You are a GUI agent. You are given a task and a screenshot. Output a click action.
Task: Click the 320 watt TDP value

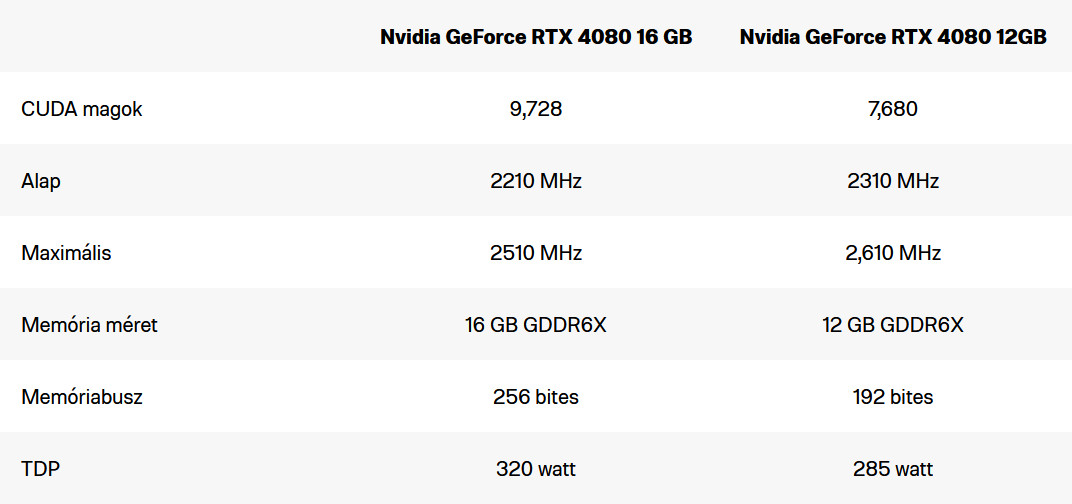pyautogui.click(x=536, y=469)
